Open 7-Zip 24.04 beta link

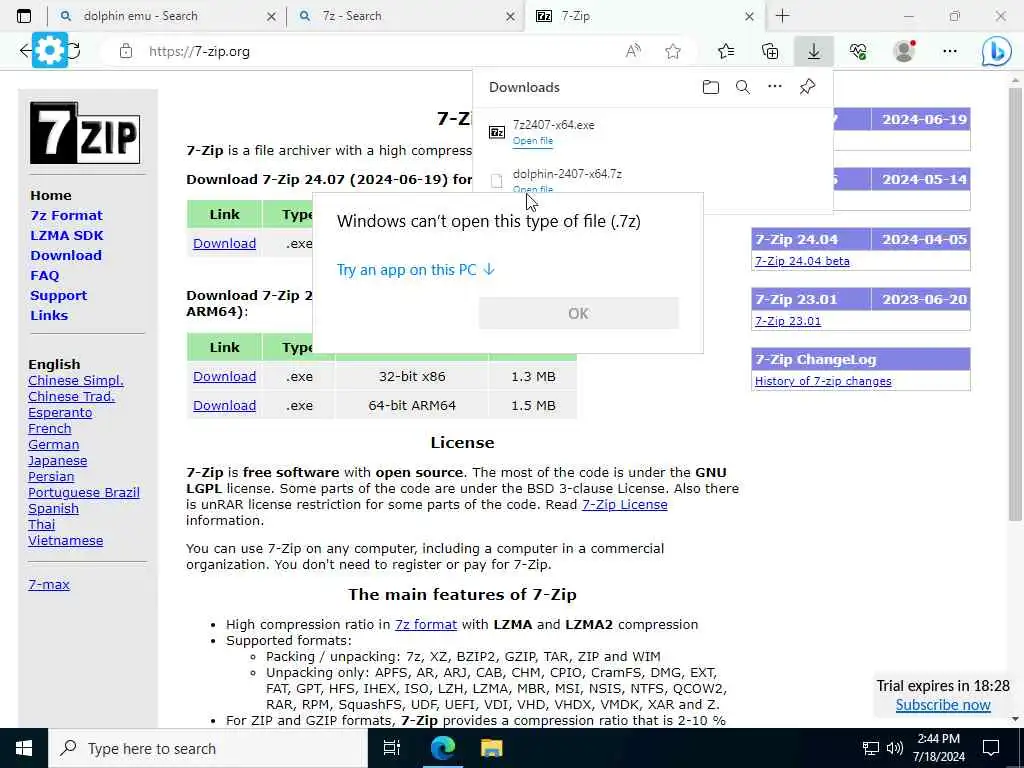click(802, 261)
